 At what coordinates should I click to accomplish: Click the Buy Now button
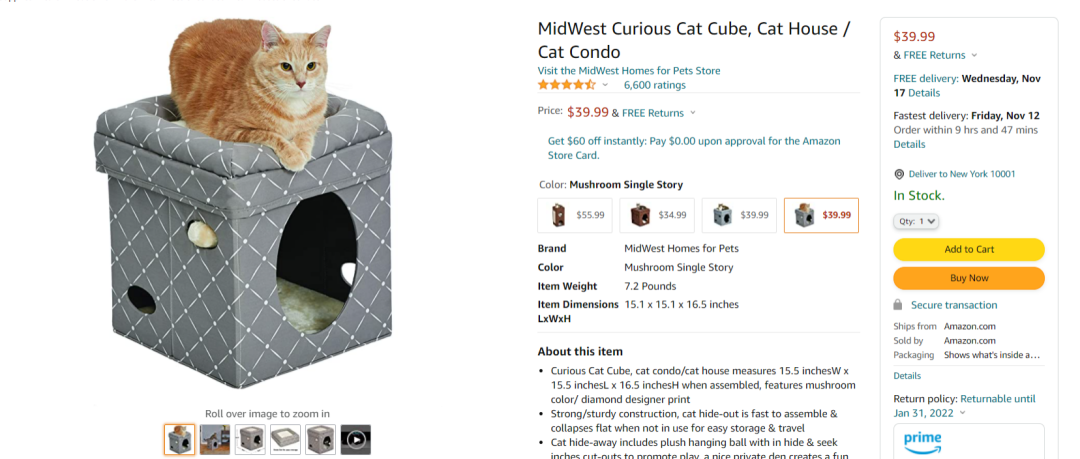pyautogui.click(x=968, y=278)
